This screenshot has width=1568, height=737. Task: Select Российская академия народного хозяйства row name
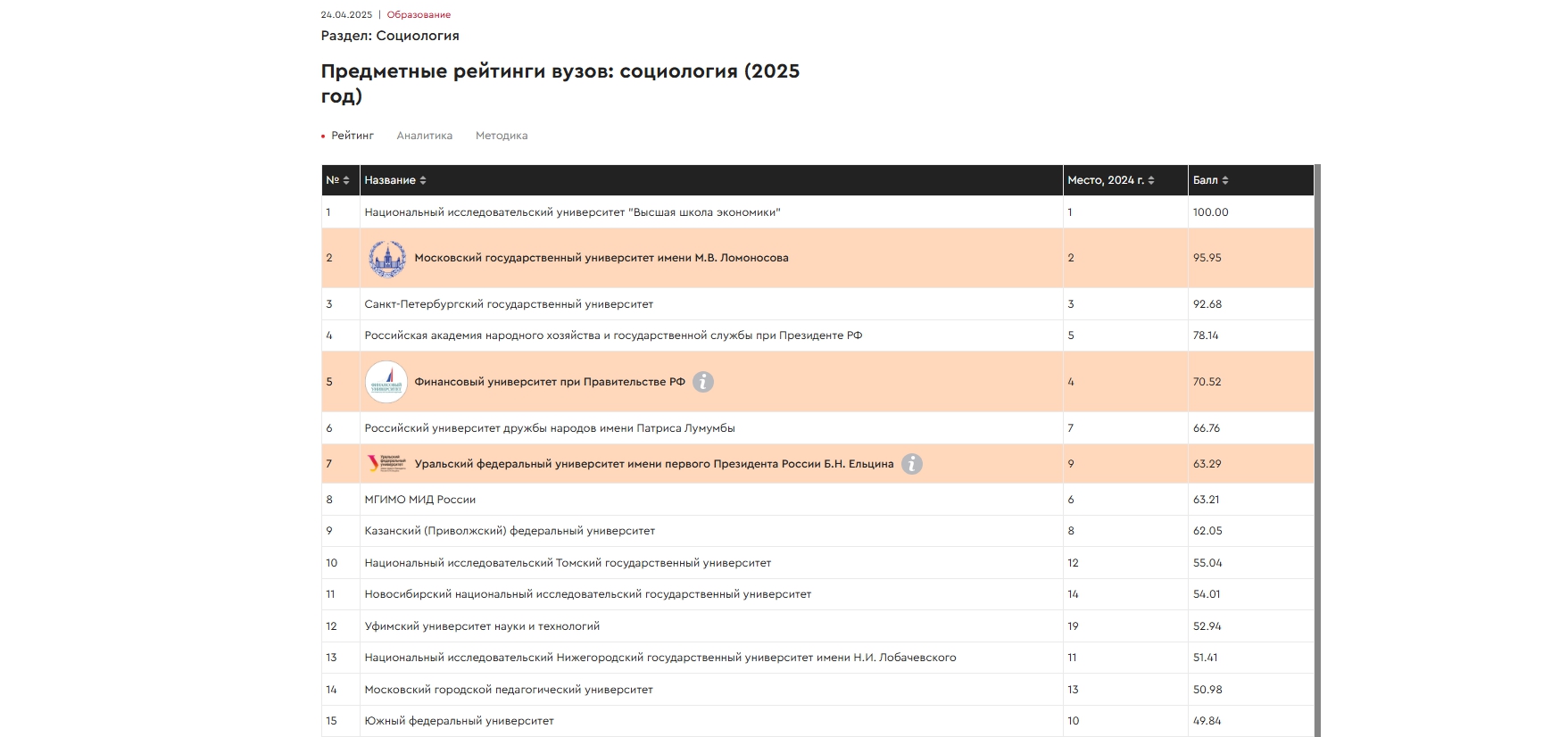(x=613, y=335)
